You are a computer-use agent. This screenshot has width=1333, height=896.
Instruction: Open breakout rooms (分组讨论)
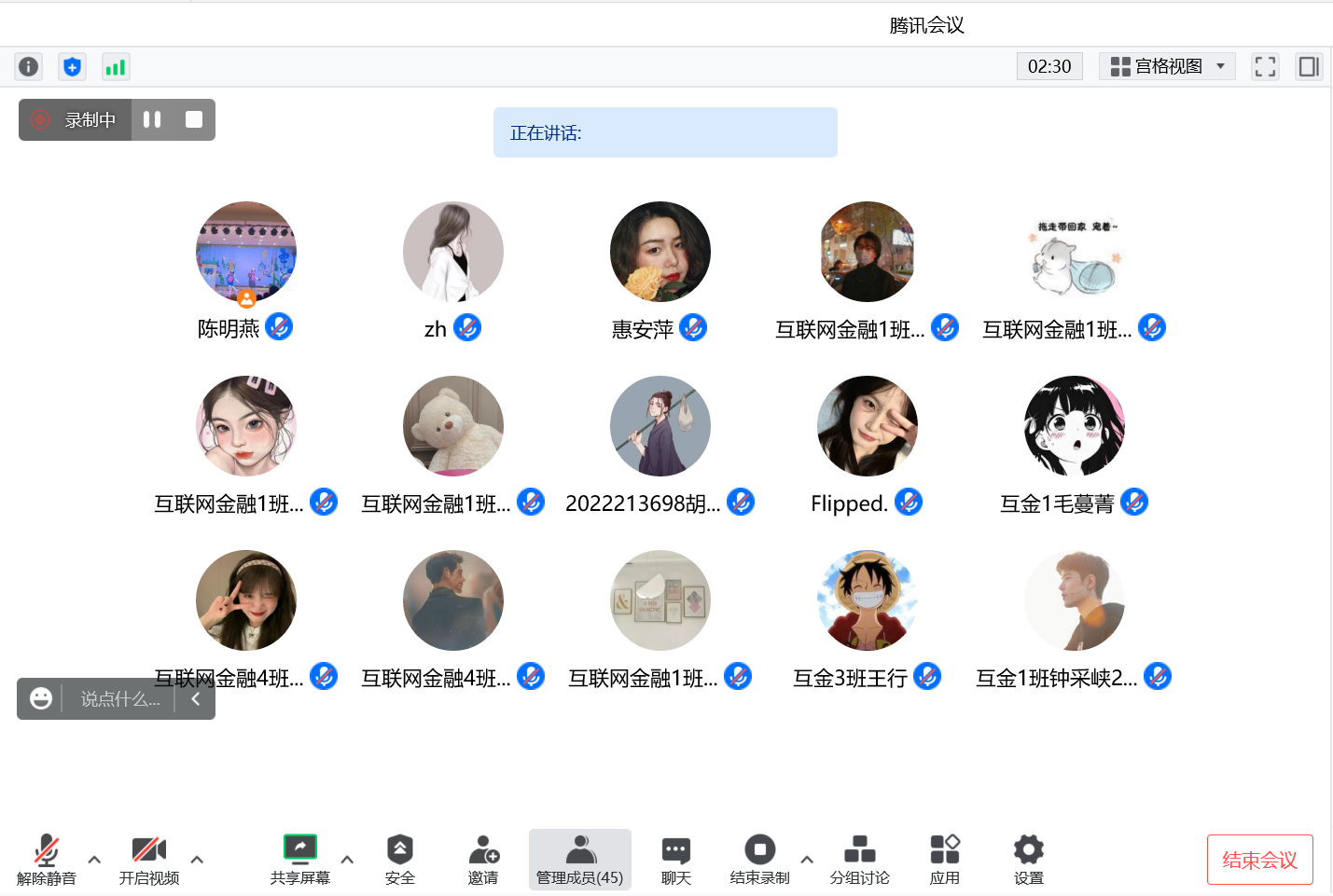pyautogui.click(x=859, y=860)
